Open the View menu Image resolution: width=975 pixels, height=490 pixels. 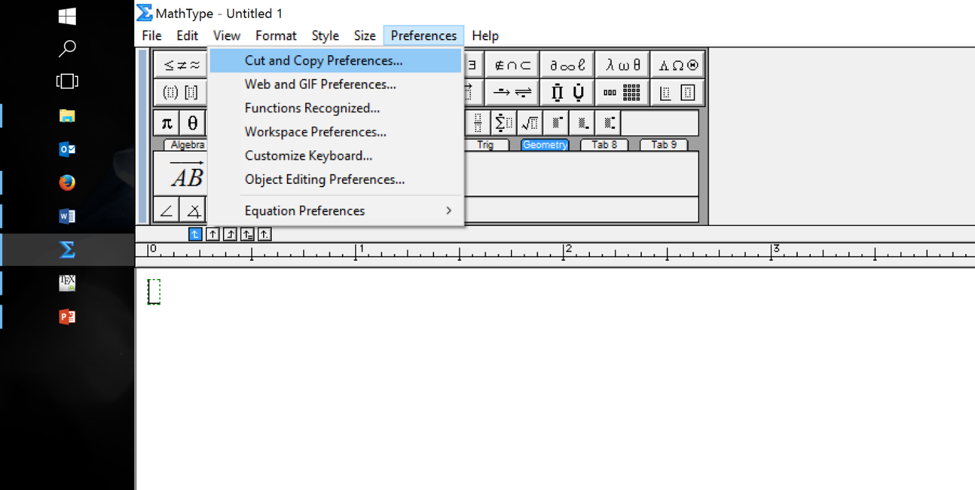(x=226, y=35)
